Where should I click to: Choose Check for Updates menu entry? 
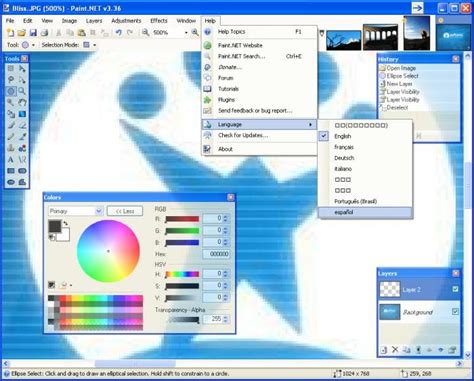click(x=260, y=135)
